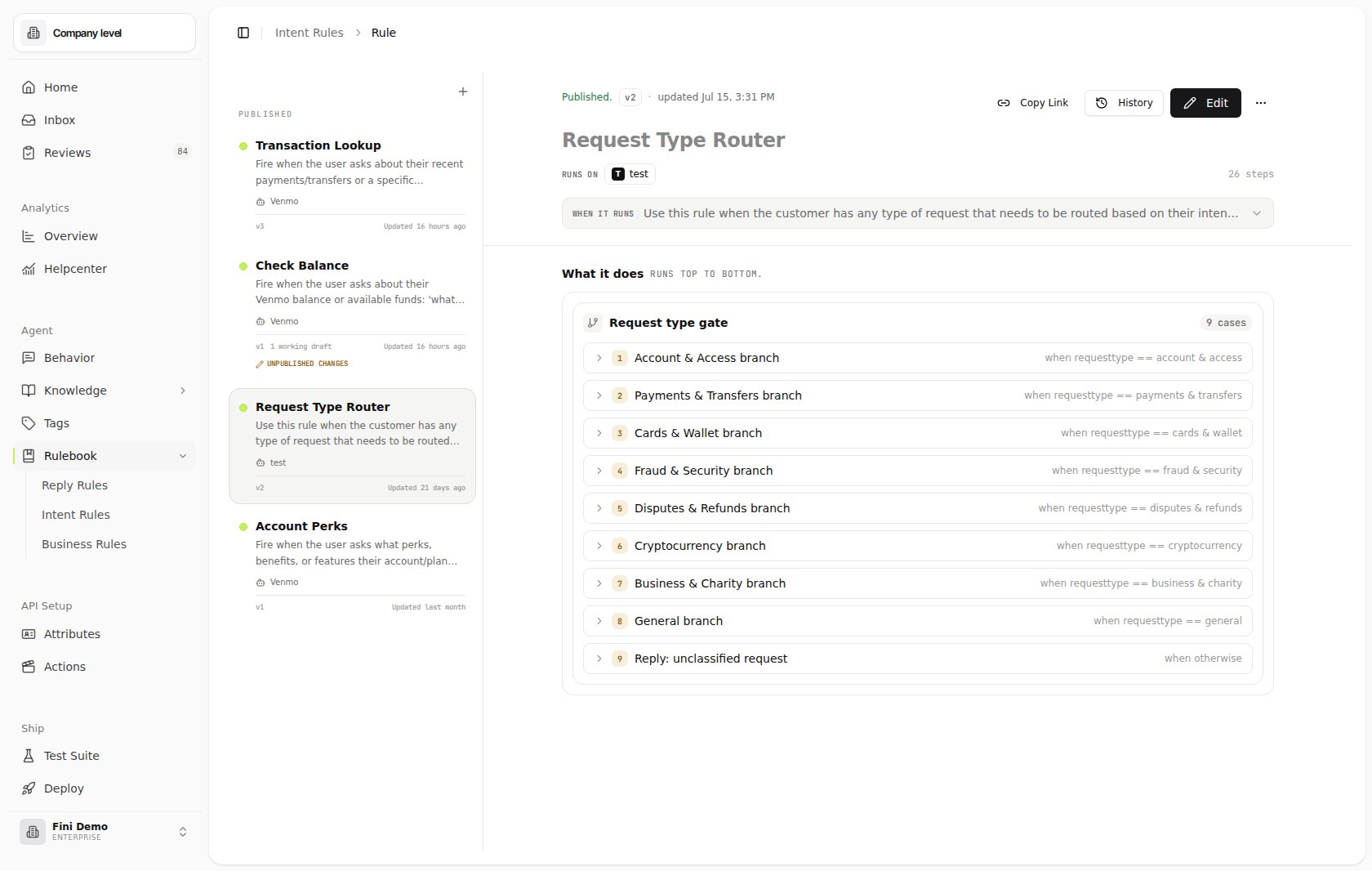
Task: Click the Overview chart icon
Action: (x=29, y=236)
